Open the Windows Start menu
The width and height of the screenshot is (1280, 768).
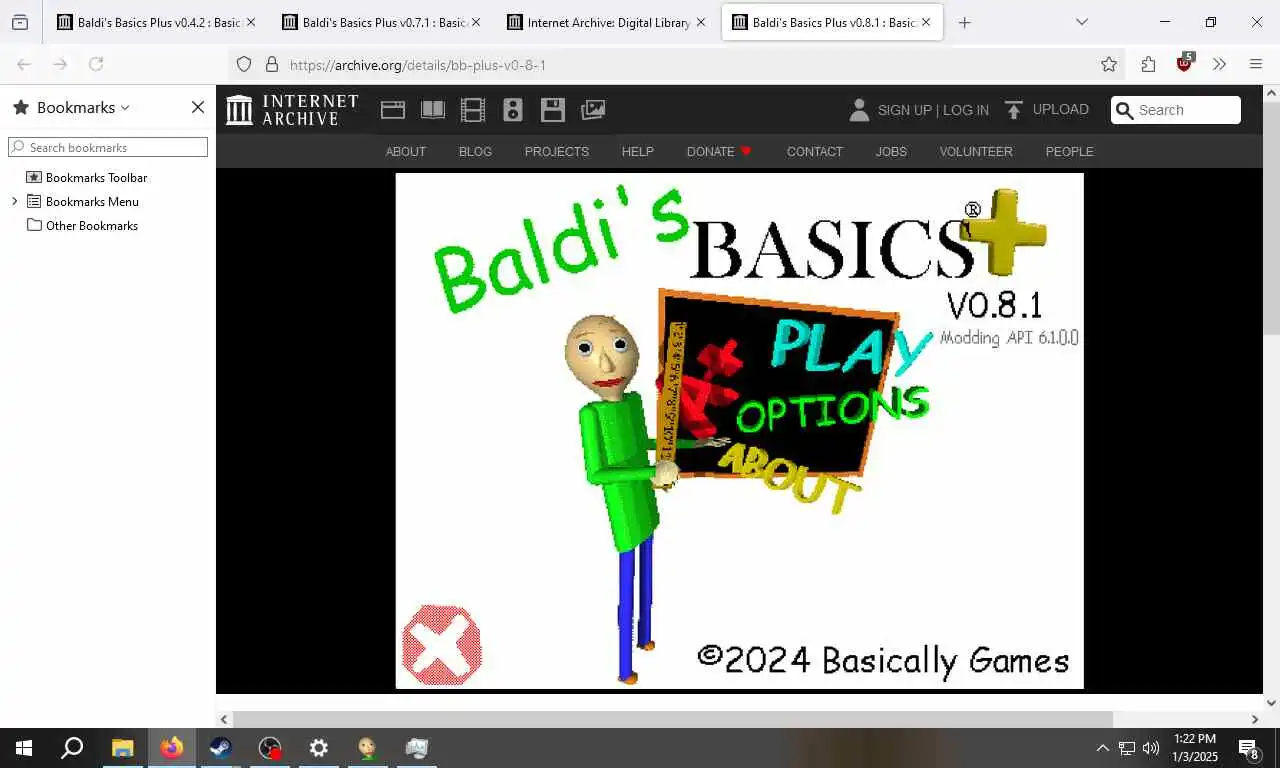[x=24, y=747]
